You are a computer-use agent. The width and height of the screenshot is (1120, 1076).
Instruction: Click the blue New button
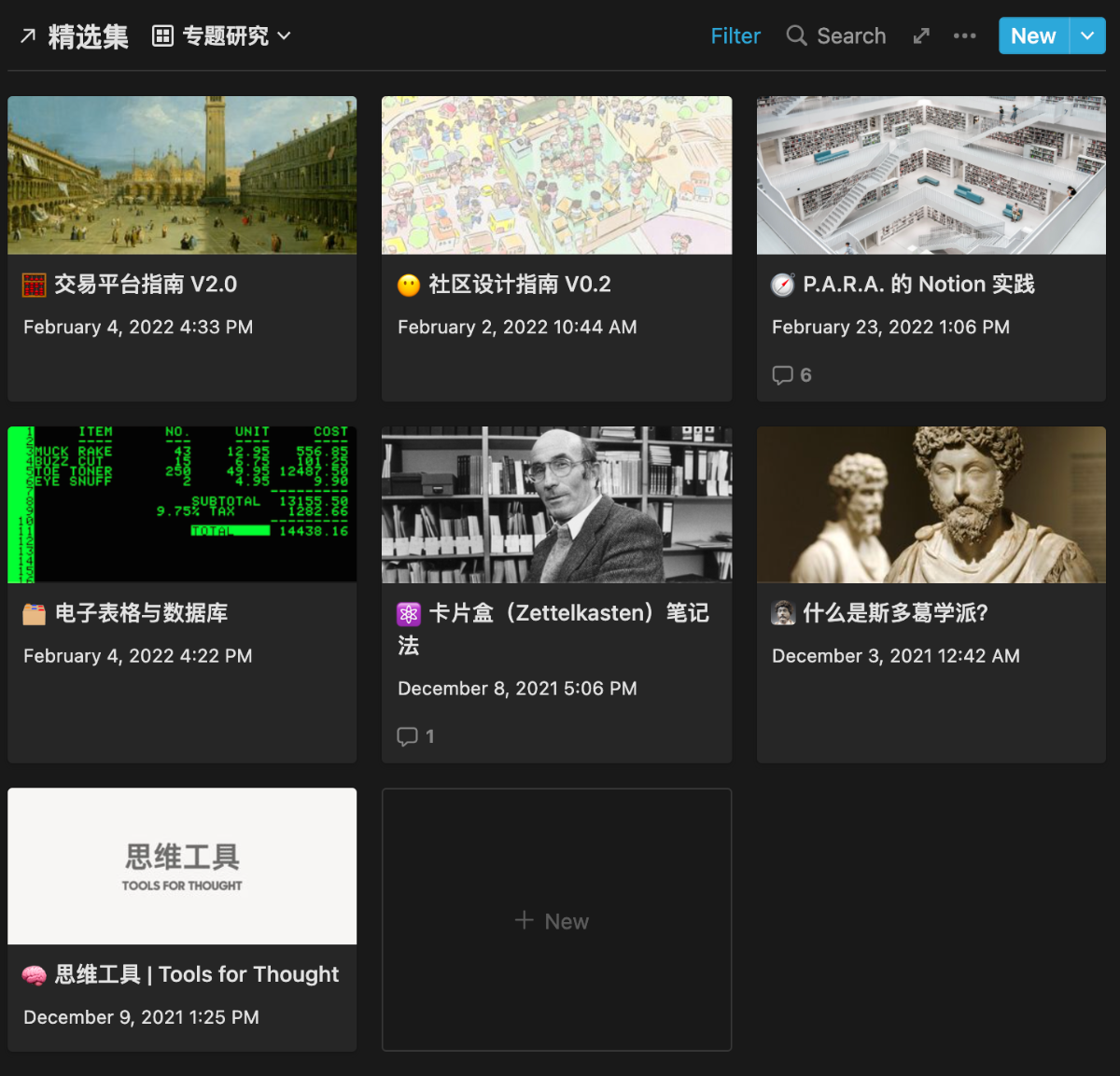pos(1033,36)
